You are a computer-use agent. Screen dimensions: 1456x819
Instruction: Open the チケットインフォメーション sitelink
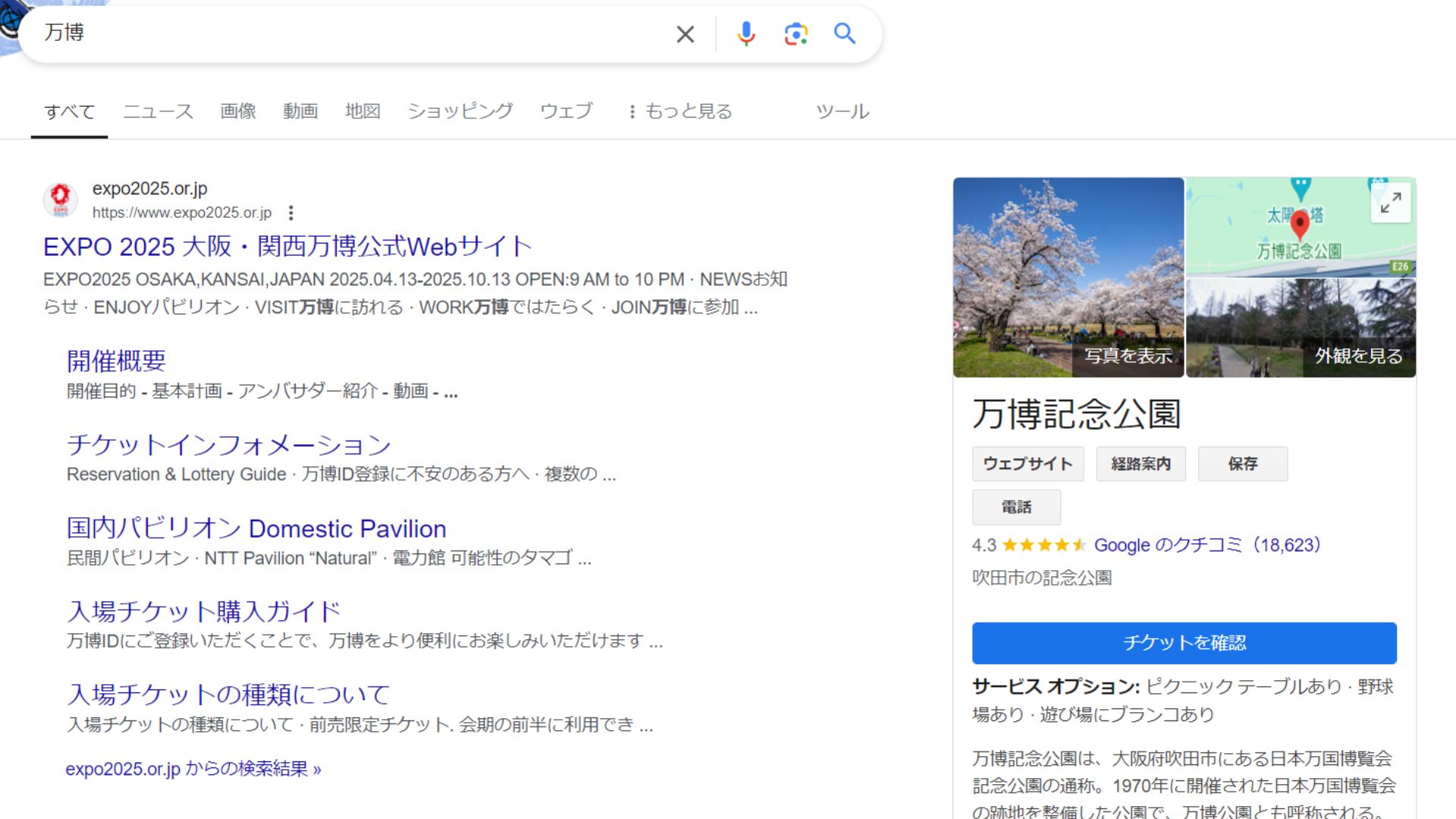229,444
